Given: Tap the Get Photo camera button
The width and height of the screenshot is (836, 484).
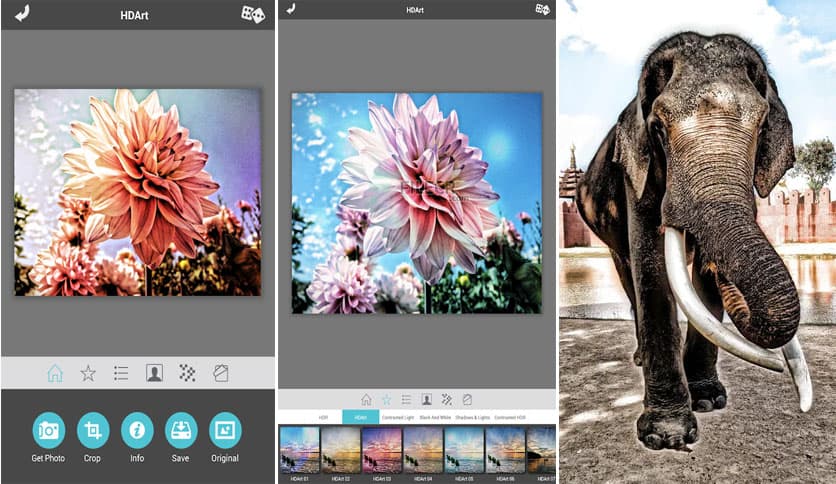Looking at the screenshot, I should 49,430.
